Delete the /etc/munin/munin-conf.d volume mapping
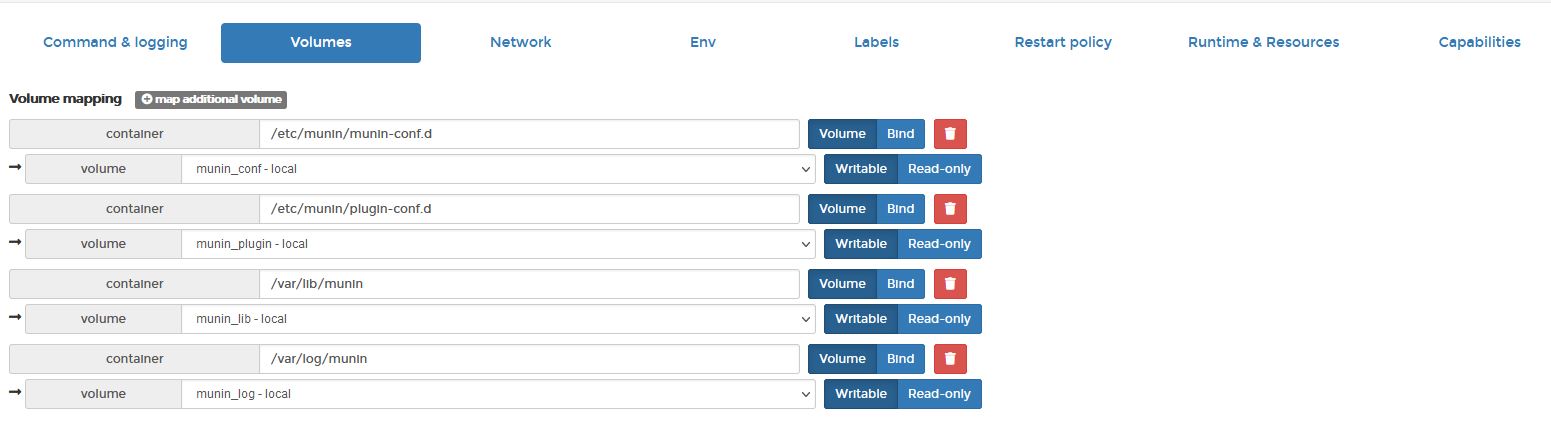 [950, 134]
